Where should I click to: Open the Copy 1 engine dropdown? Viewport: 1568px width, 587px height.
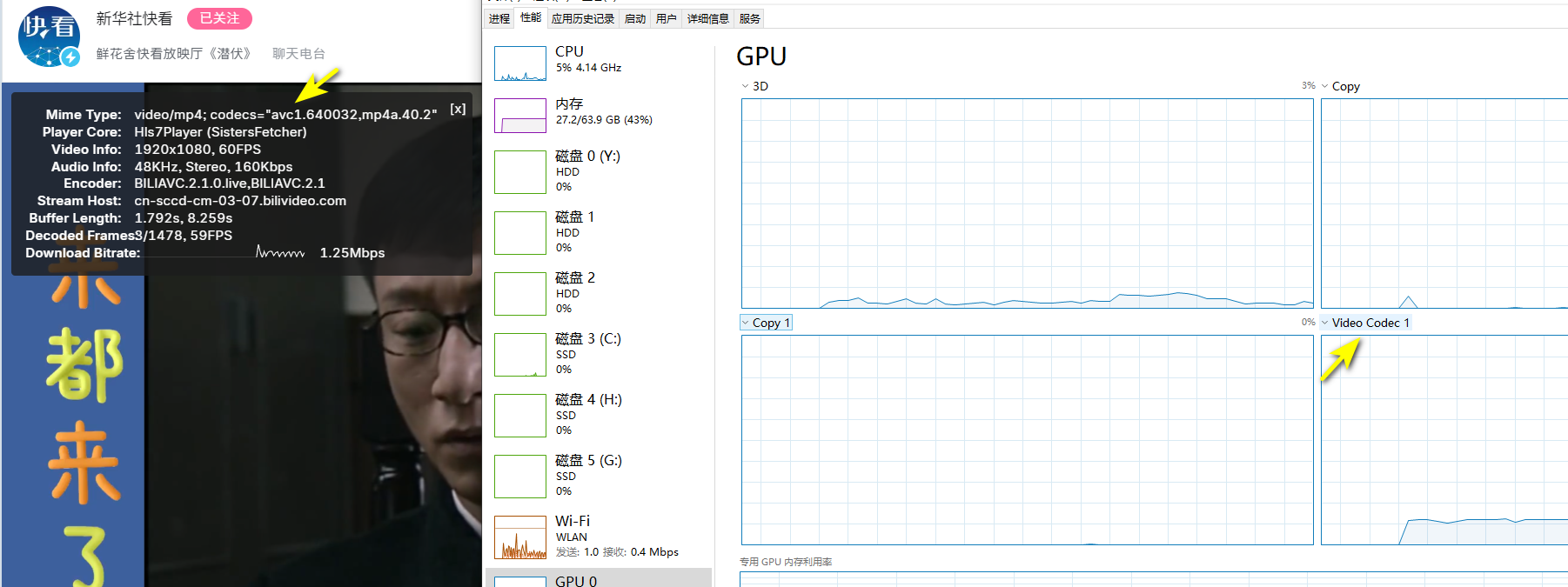click(766, 323)
